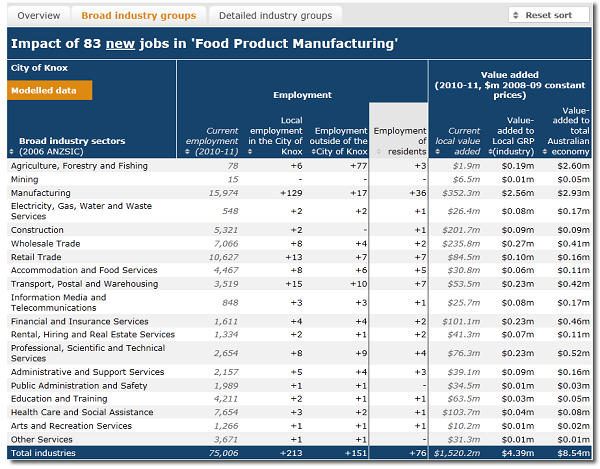Image resolution: width=600 pixels, height=469 pixels.
Task: Sort by Value-added to total Australian economy
Action: 567,130
